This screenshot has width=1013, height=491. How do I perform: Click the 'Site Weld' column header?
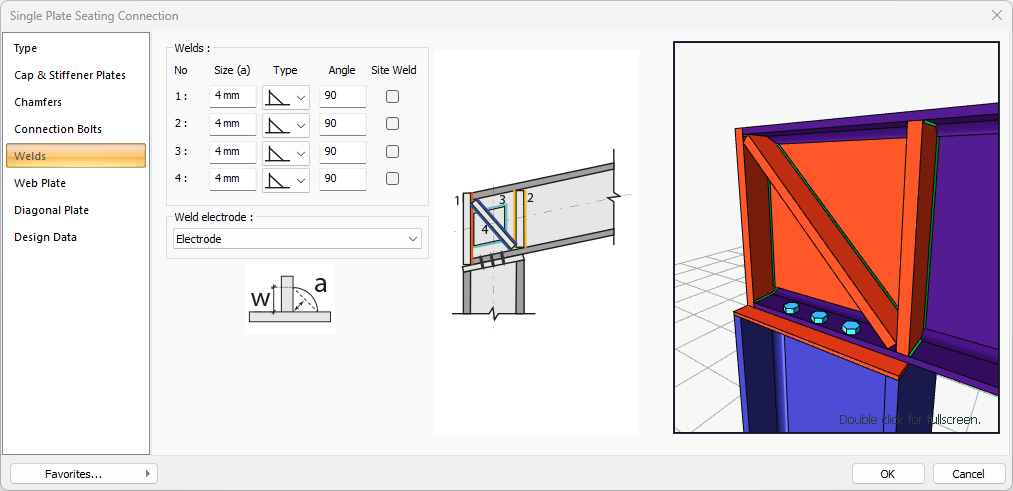(393, 70)
